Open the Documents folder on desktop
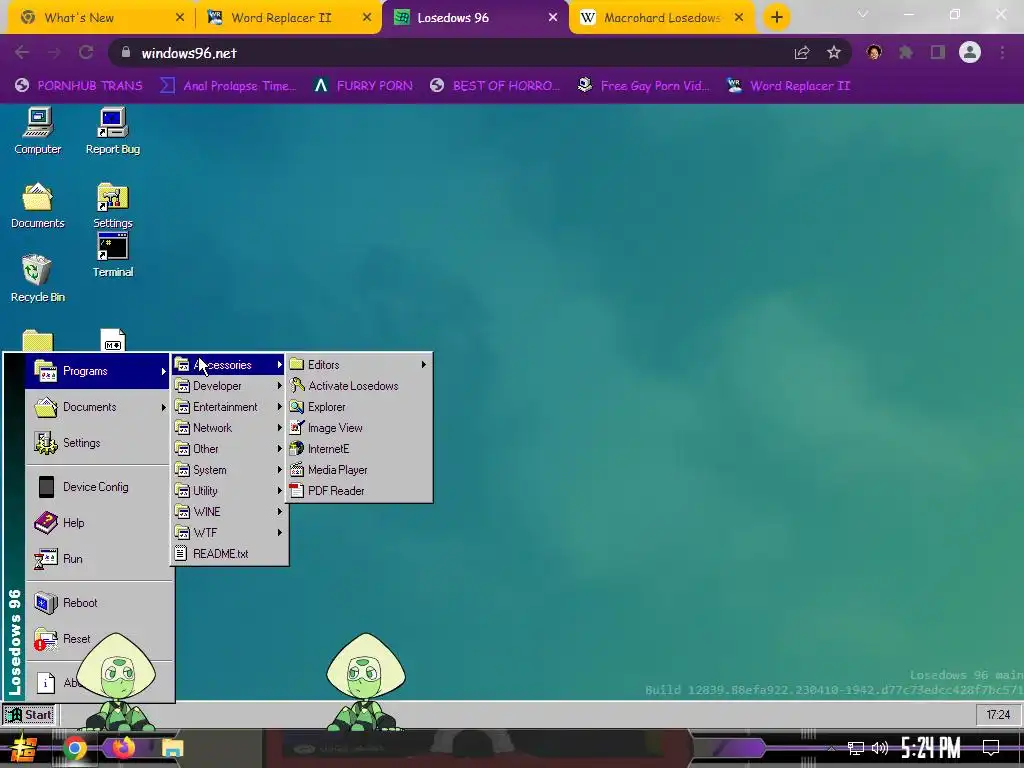Screen dimensions: 1024x768 click(37, 205)
